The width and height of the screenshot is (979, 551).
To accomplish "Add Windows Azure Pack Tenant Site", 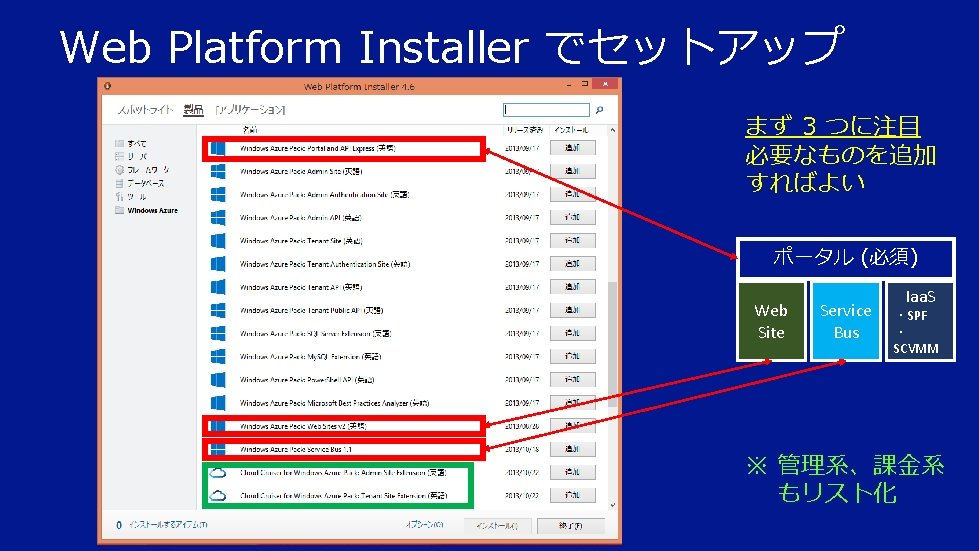I will pos(573,240).
